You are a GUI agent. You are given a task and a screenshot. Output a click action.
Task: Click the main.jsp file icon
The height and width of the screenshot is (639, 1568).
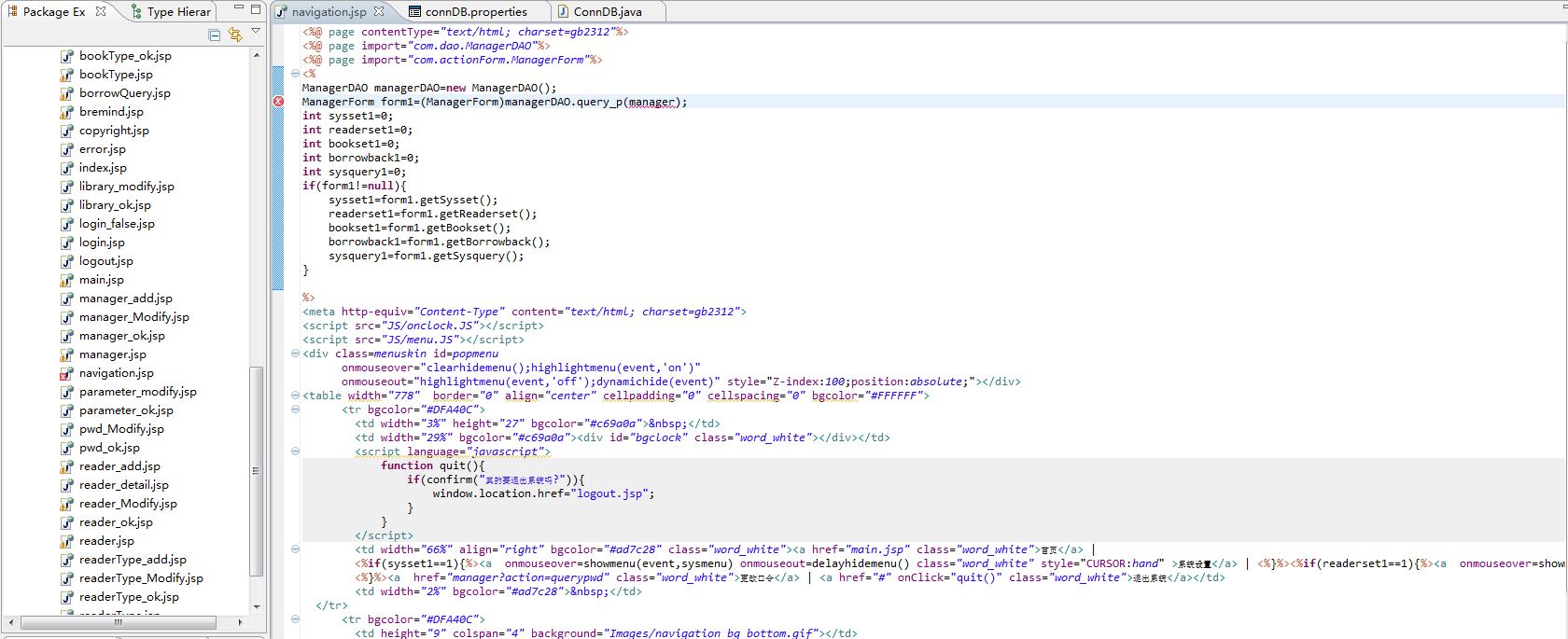(67, 280)
